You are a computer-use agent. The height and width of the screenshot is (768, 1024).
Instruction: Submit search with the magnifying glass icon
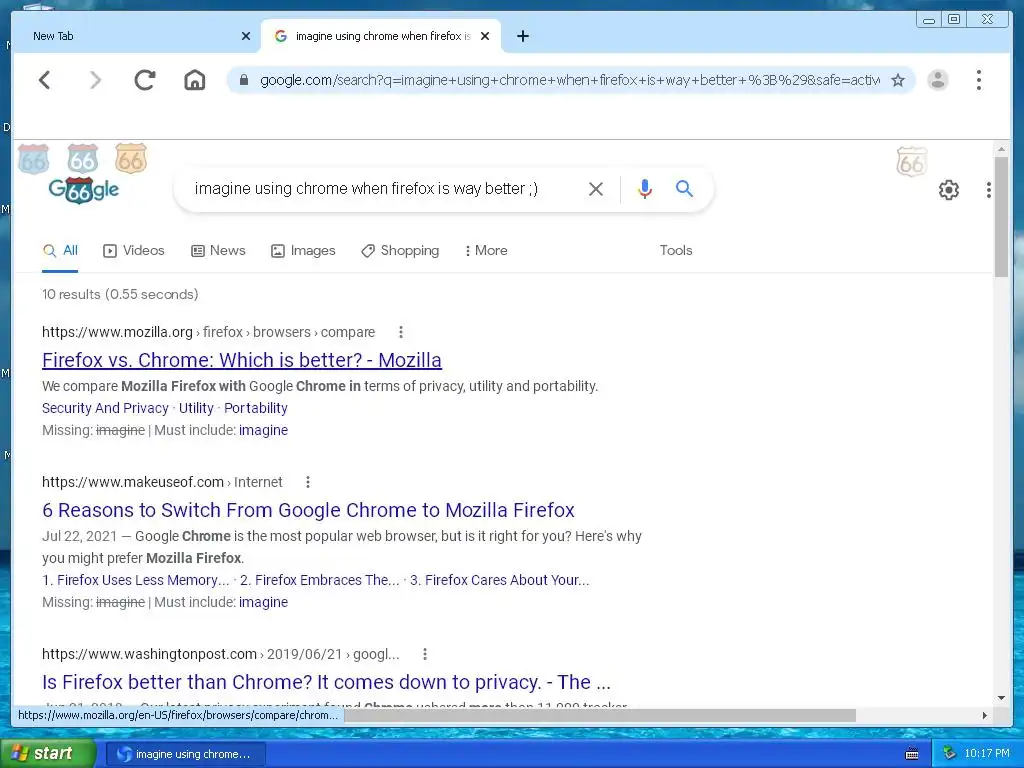[x=684, y=189]
